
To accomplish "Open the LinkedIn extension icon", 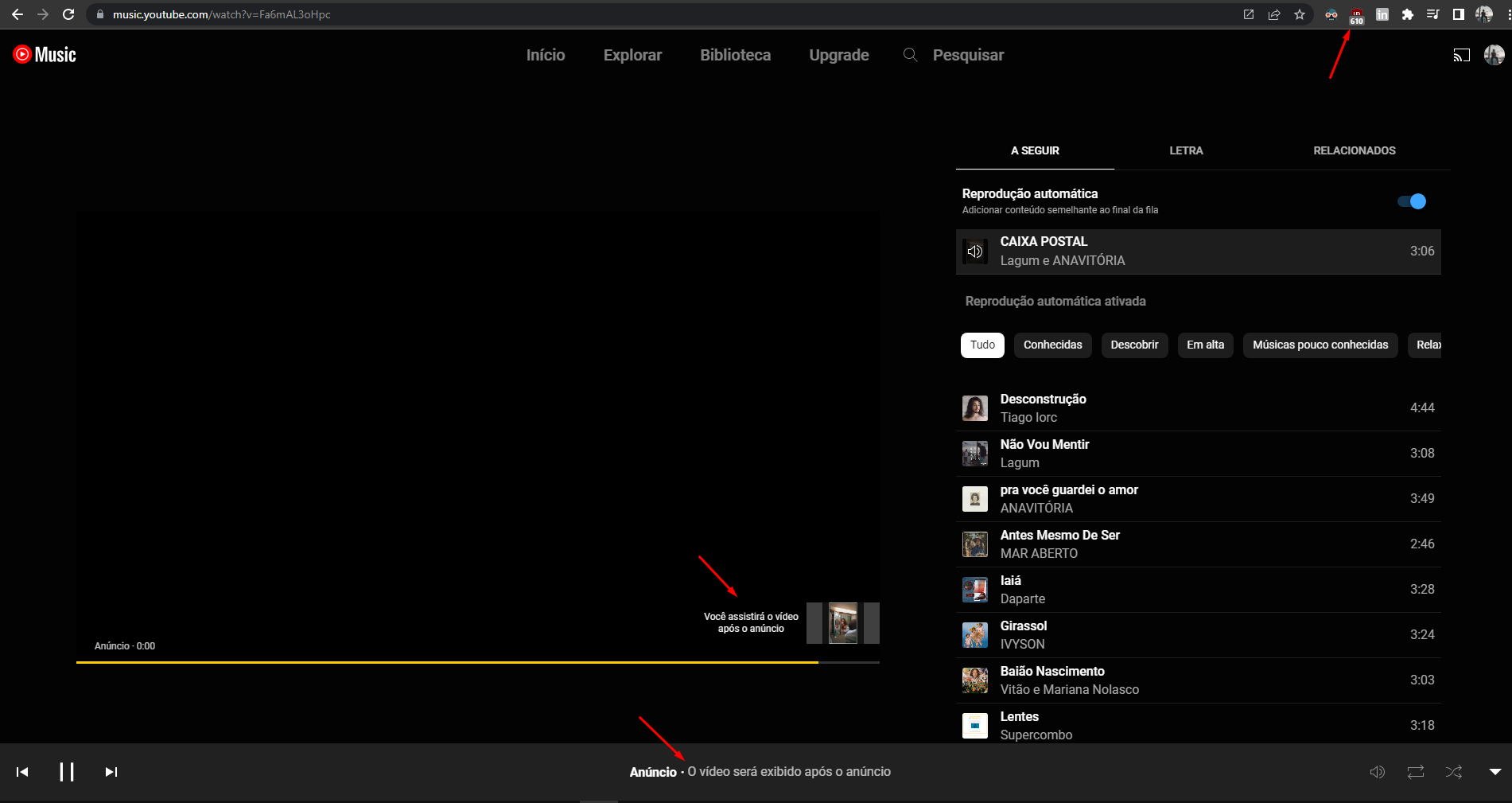I will tap(1382, 14).
